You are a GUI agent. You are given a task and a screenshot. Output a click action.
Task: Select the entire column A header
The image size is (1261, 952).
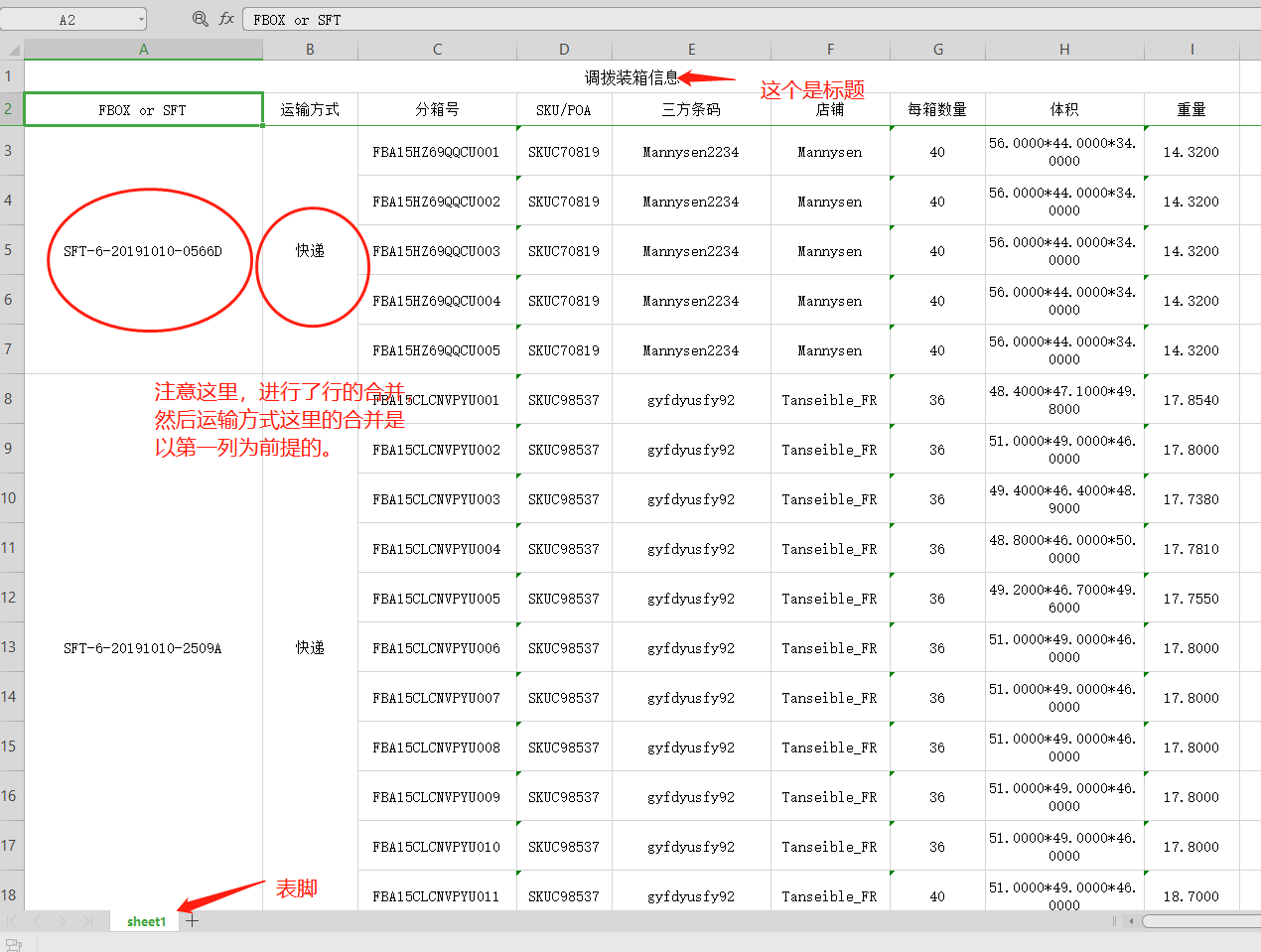[x=143, y=48]
